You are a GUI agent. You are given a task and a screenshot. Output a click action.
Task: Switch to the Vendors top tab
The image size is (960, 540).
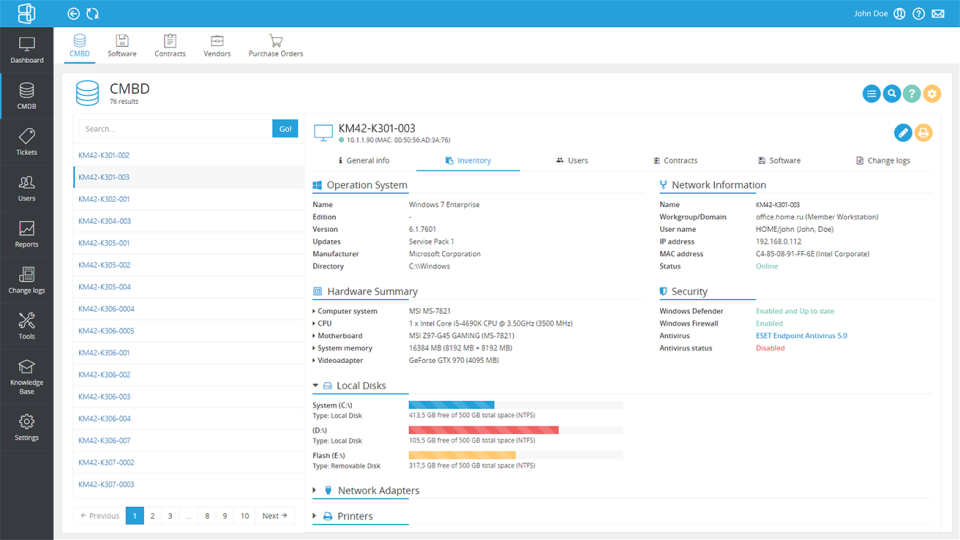(x=217, y=46)
